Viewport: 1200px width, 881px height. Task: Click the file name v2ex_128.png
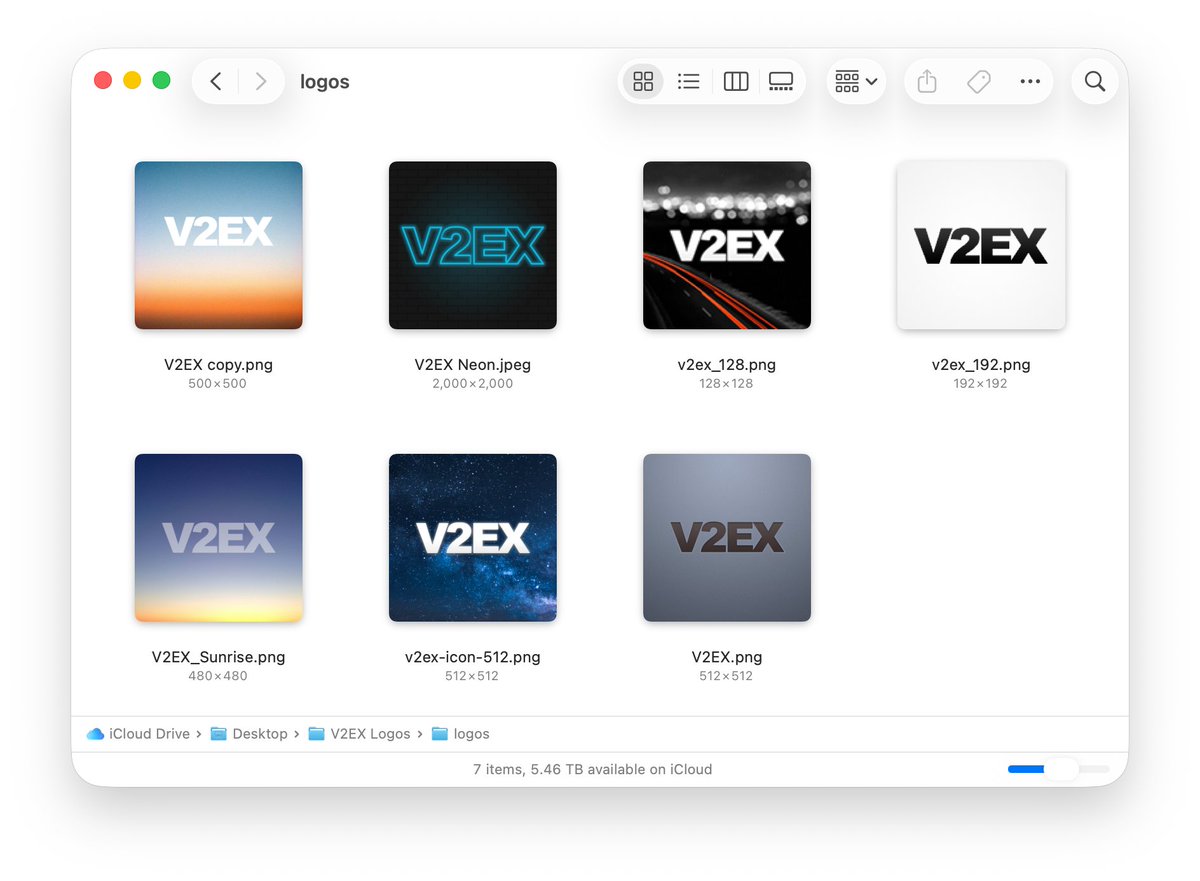point(727,365)
